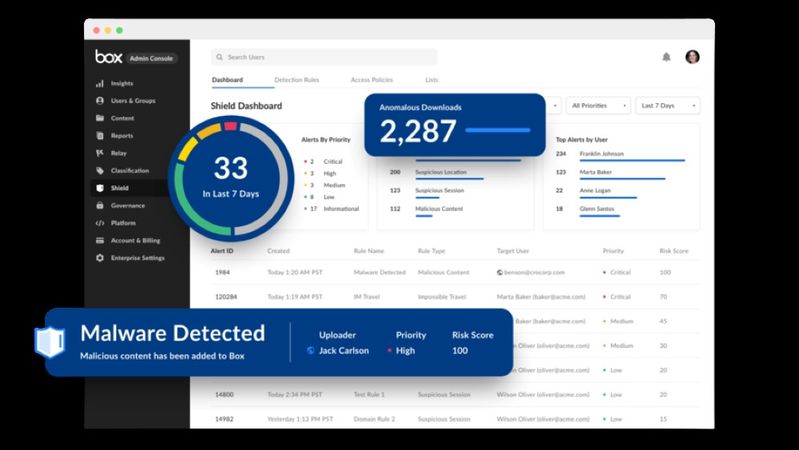Viewport: 799px width, 450px height.
Task: Sort by the Risk Score column header
Action: pos(674,251)
